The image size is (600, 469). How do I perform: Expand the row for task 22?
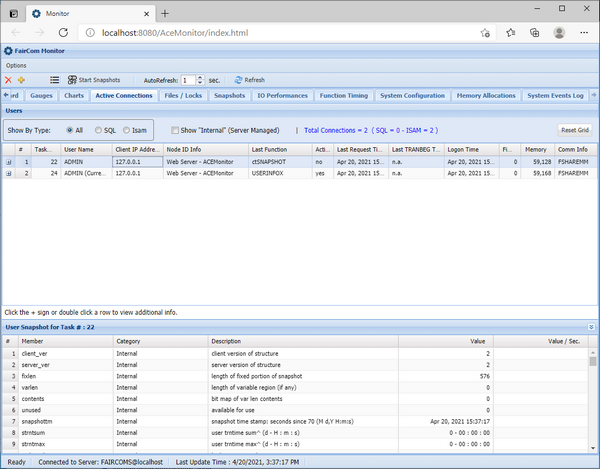[x=9, y=161]
